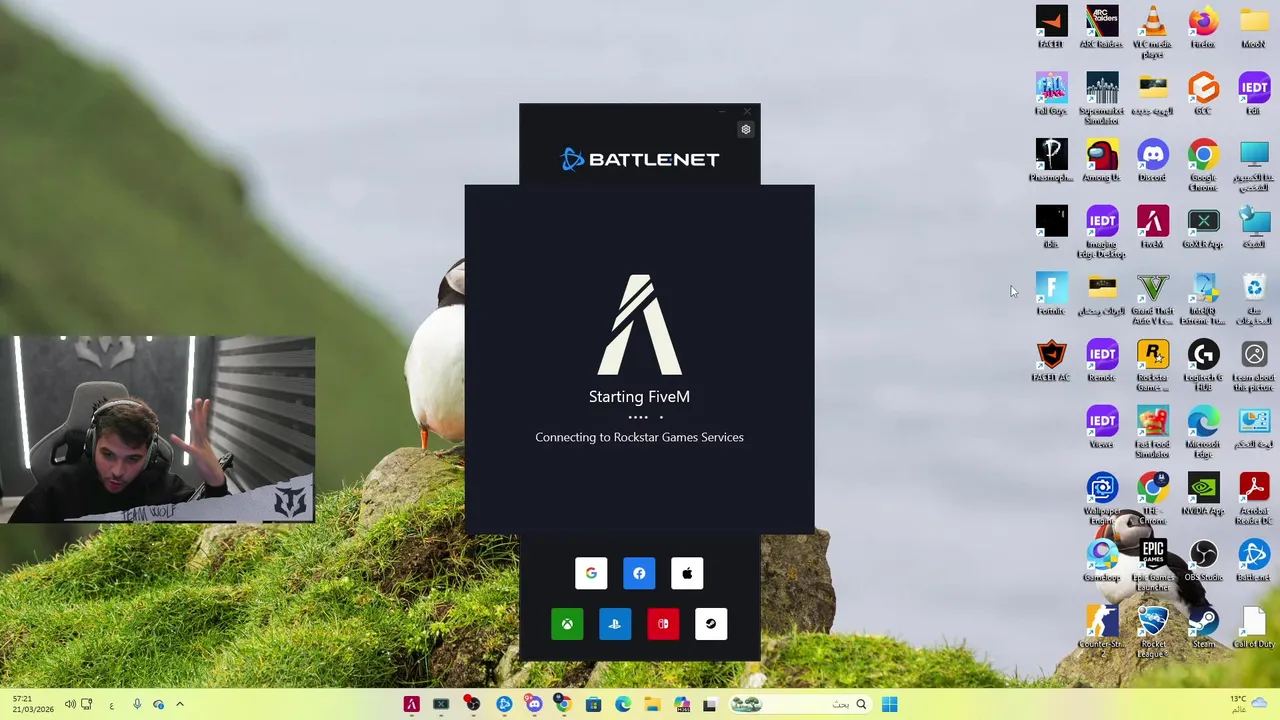Select Intel Extreme Tuning desktop shortcut
1280x720 pixels.
[x=1203, y=299]
